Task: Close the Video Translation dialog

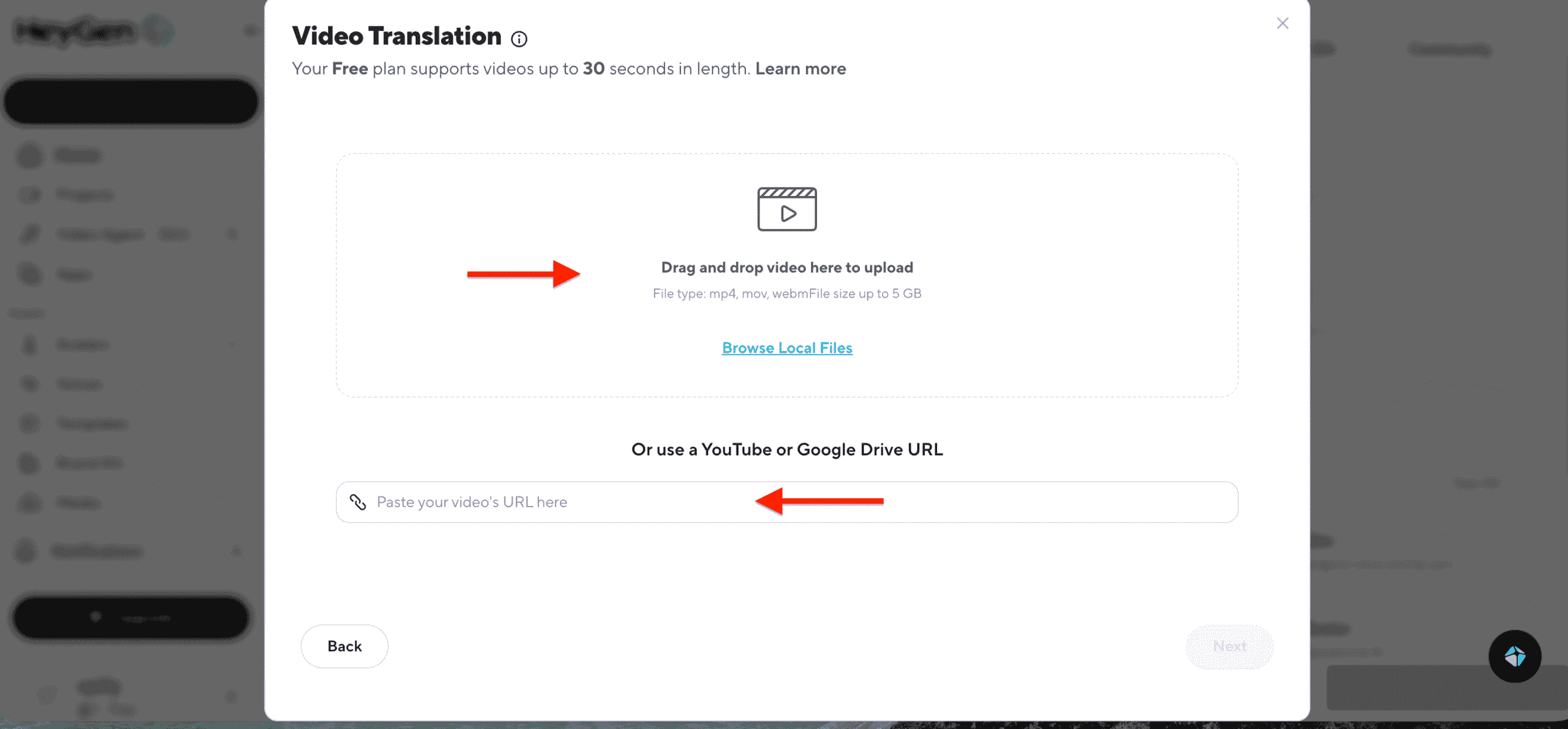Action: click(x=1282, y=23)
